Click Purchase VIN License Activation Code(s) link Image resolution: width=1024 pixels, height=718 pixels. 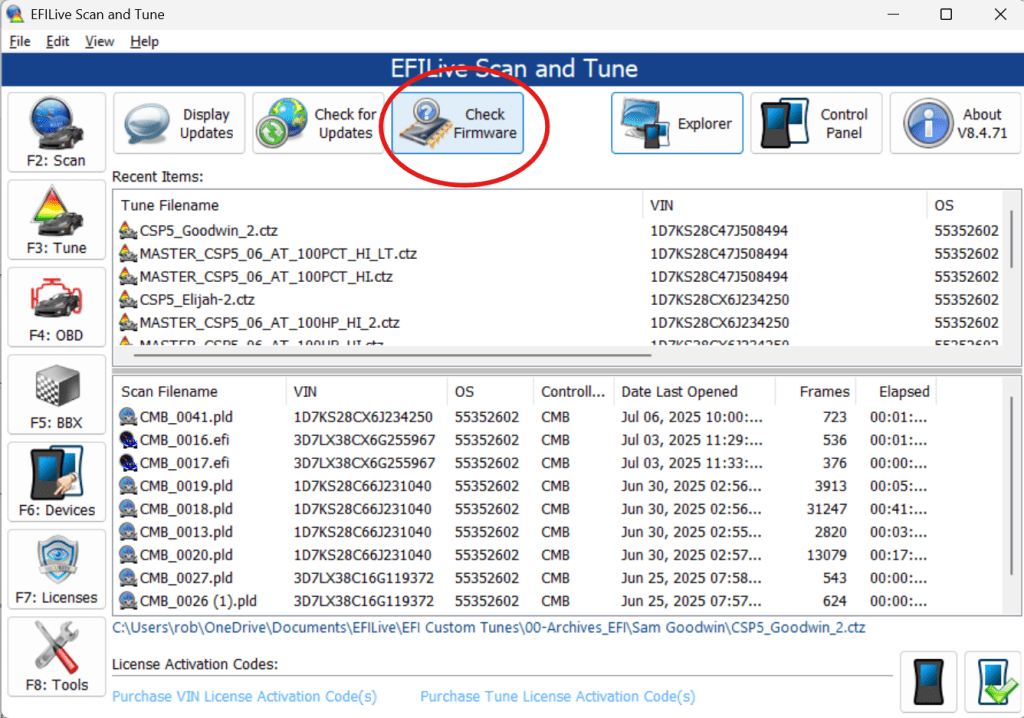pos(244,696)
